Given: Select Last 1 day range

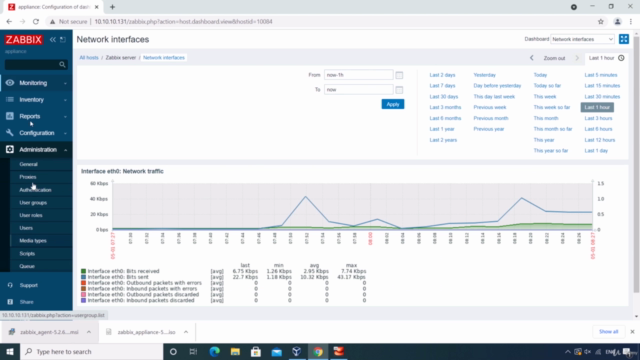Looking at the screenshot, I should click(x=596, y=151).
